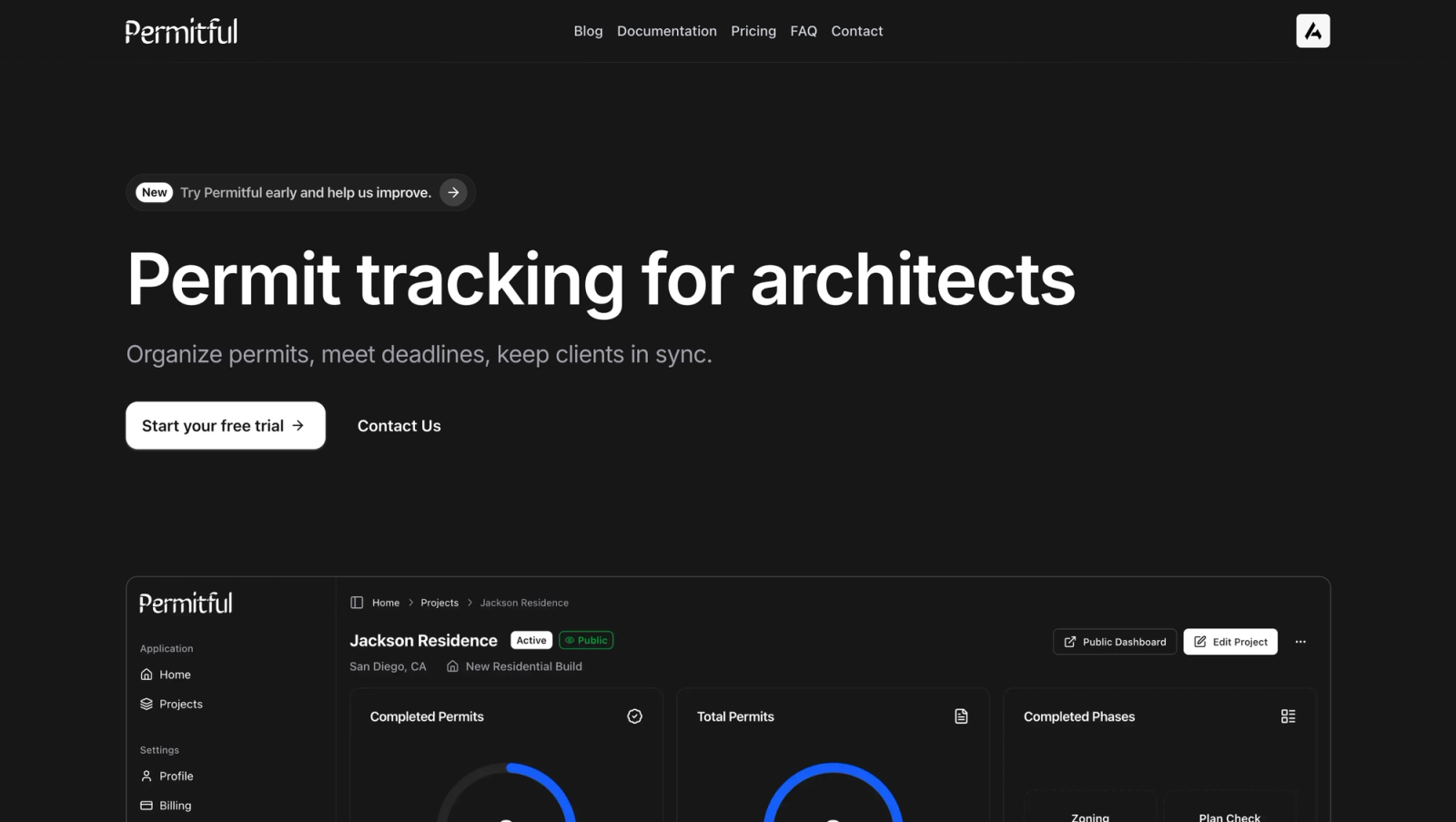Toggle the sidebar panel icon
The image size is (1456, 822).
click(357, 603)
